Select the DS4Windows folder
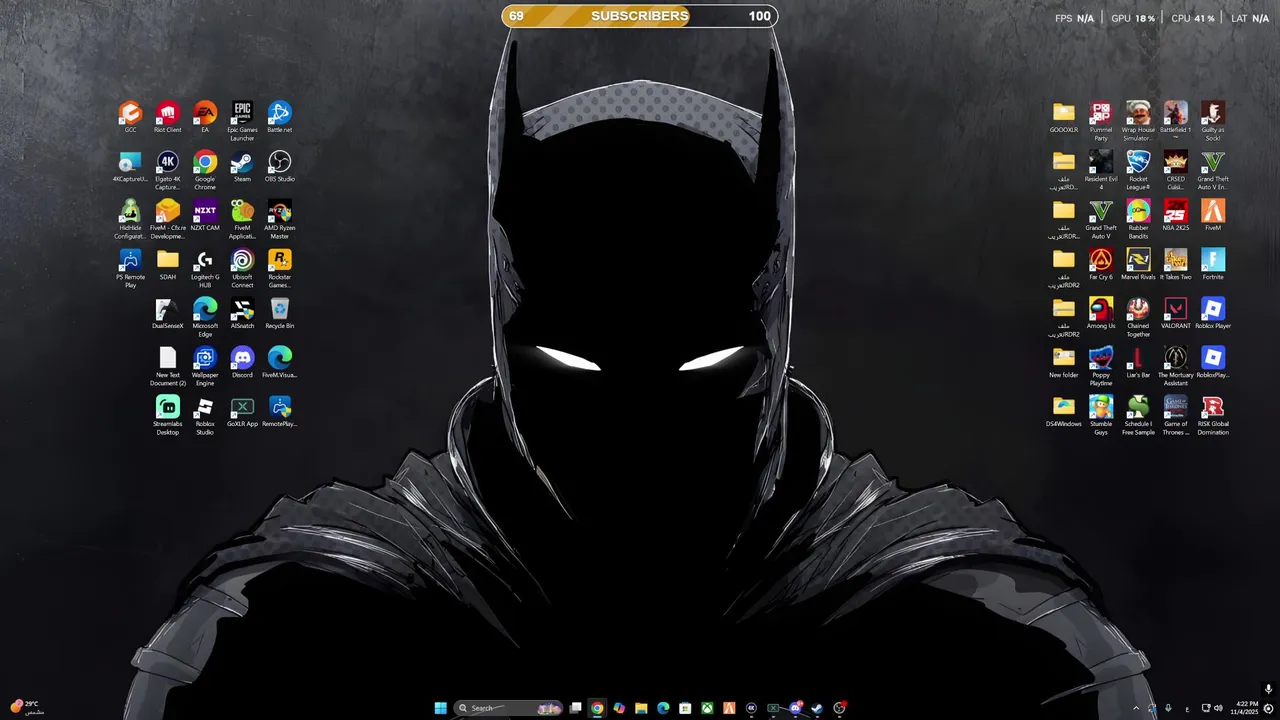The image size is (1280, 720). (1064, 412)
